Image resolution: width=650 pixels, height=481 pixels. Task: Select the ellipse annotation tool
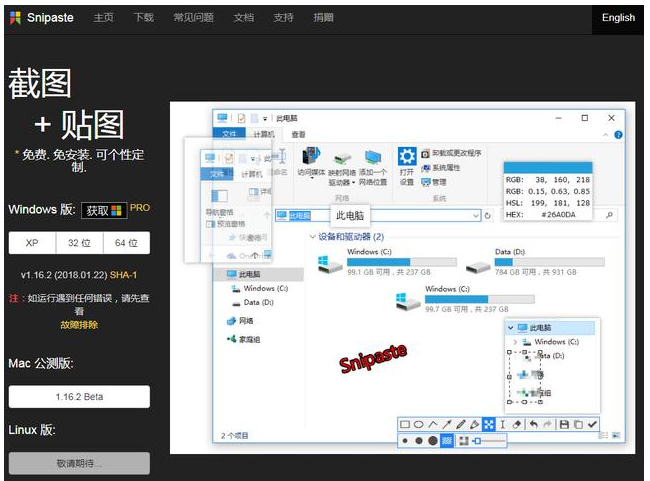click(x=419, y=424)
